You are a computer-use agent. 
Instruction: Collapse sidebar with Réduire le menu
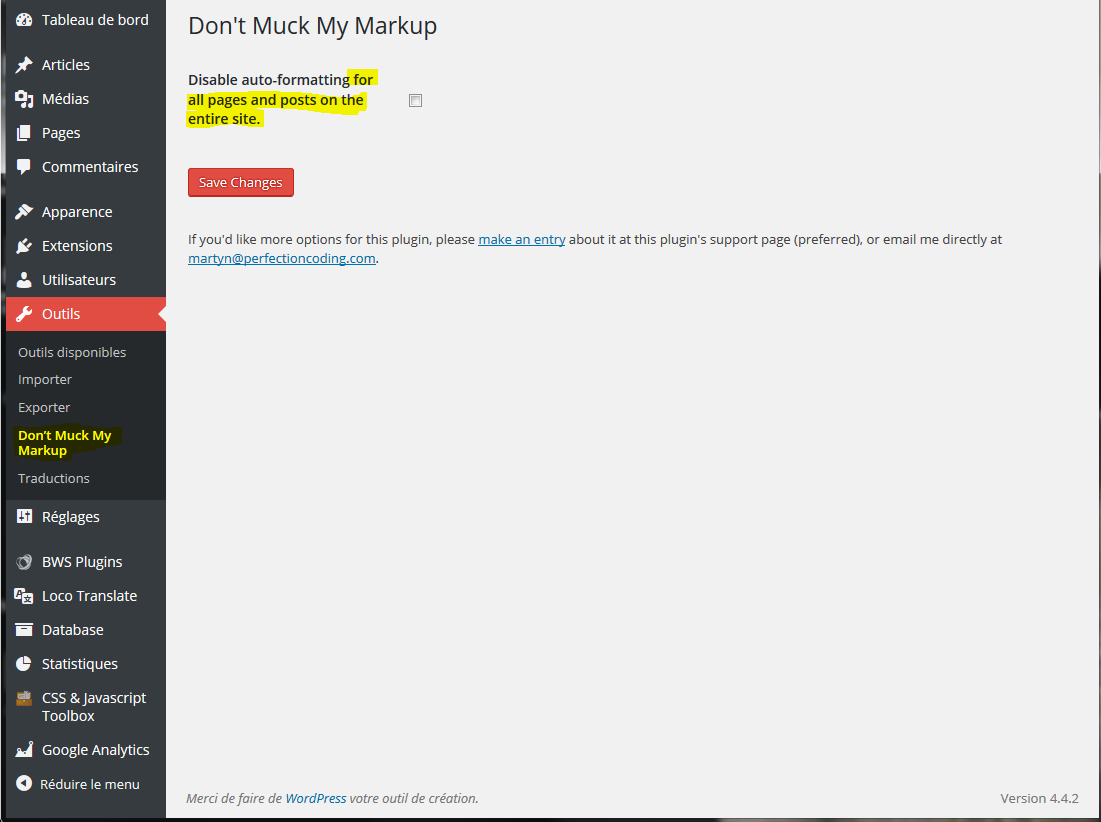pos(79,785)
